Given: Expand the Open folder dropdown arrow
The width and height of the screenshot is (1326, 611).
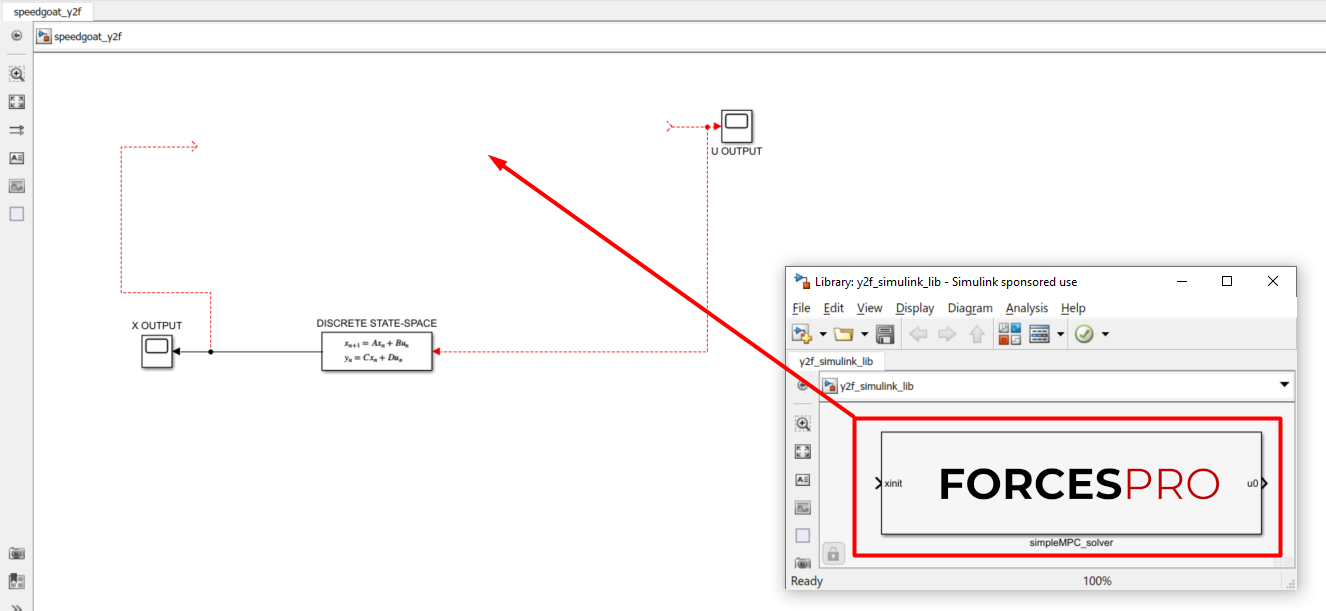Looking at the screenshot, I should click(x=863, y=334).
